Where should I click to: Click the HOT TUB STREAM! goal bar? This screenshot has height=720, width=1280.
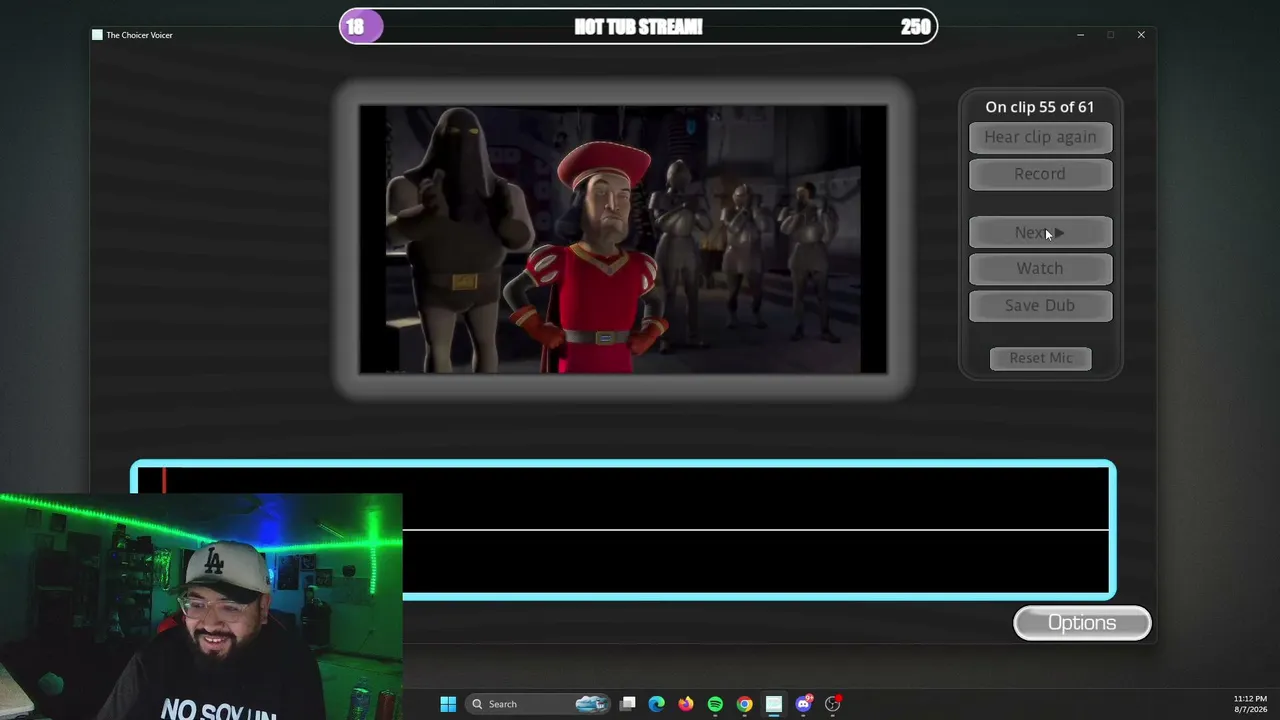pos(638,27)
